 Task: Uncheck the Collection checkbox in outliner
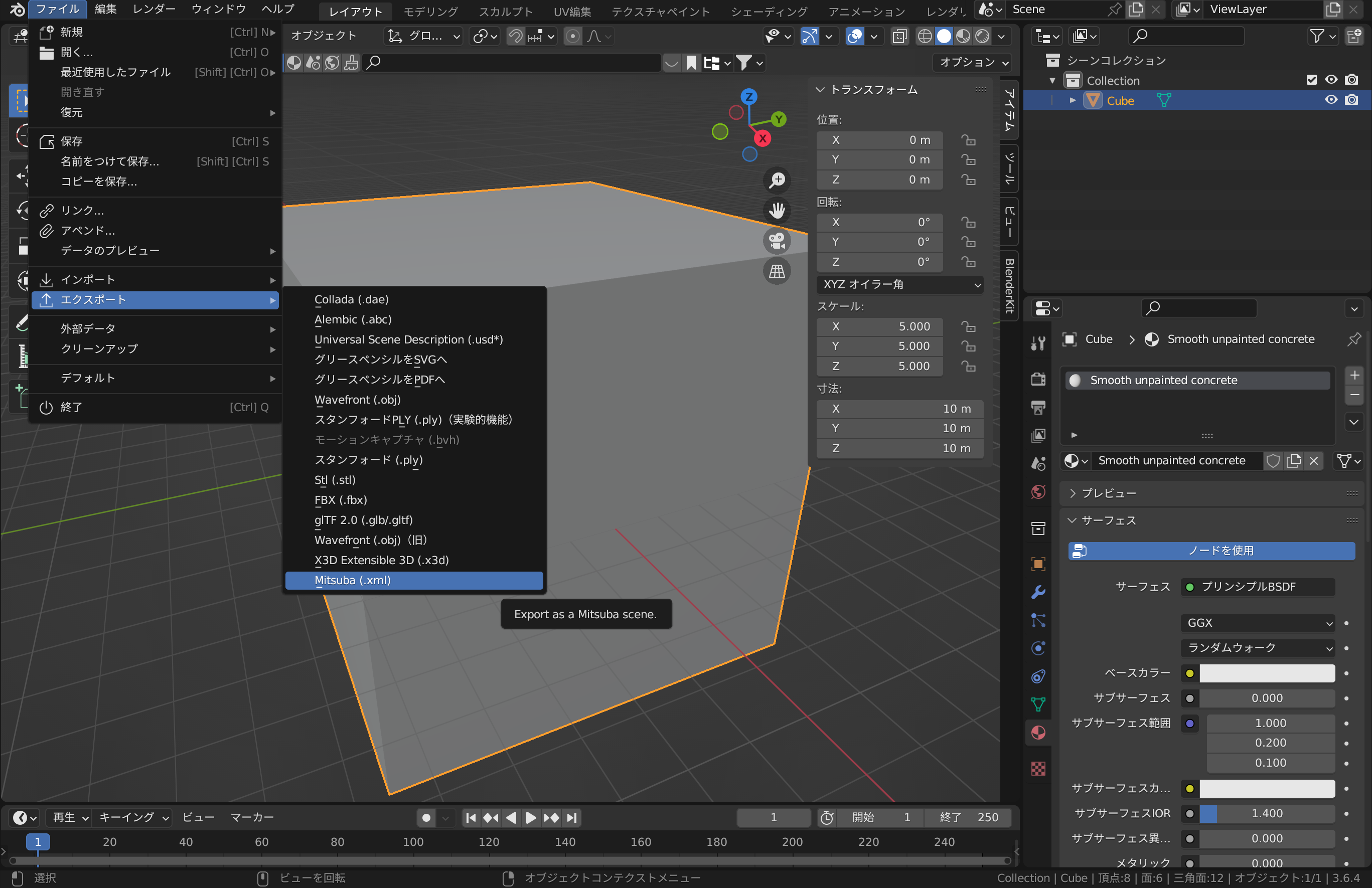(1312, 80)
